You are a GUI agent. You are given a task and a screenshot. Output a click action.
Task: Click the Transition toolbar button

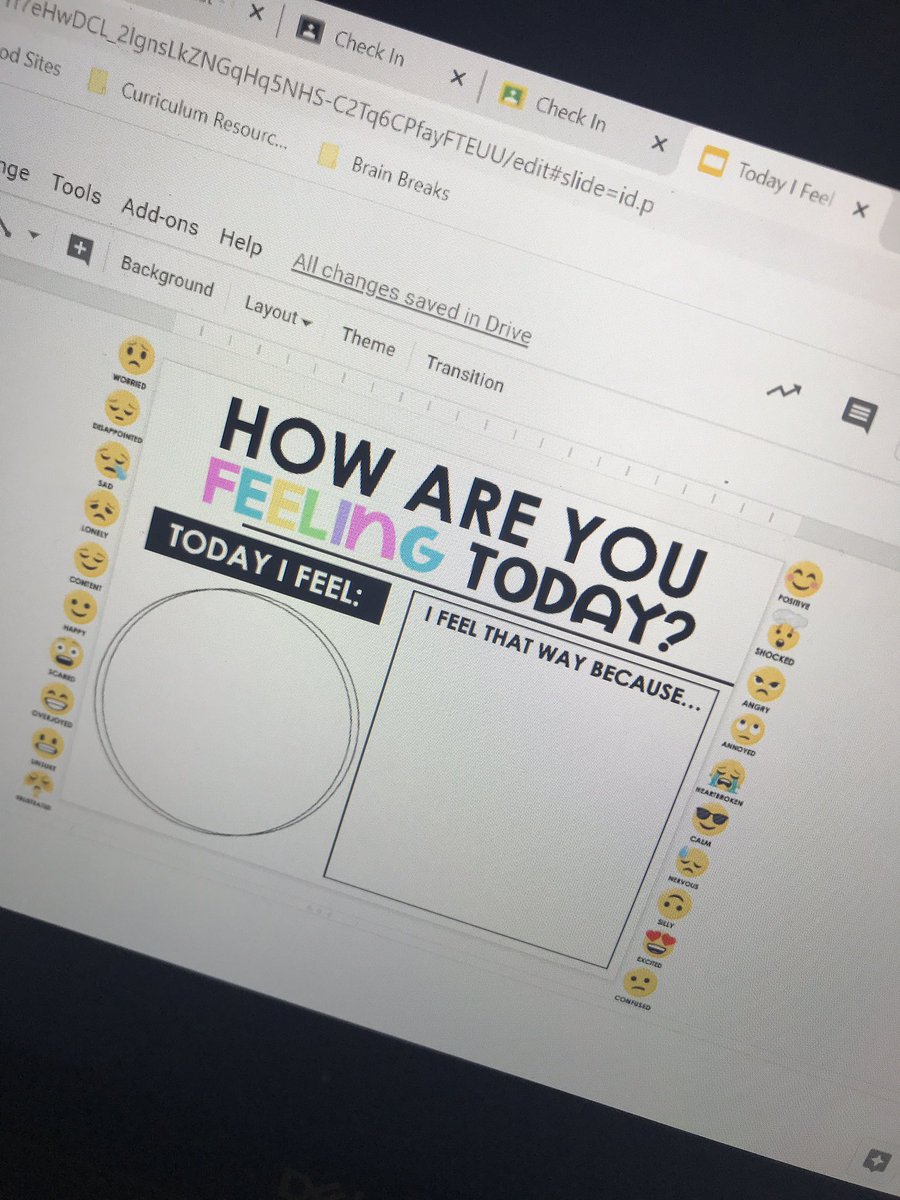[465, 373]
